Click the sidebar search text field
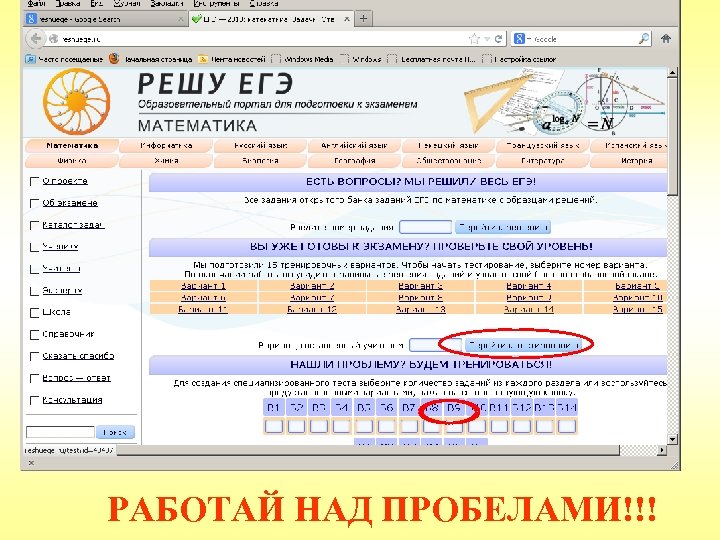 coord(60,432)
